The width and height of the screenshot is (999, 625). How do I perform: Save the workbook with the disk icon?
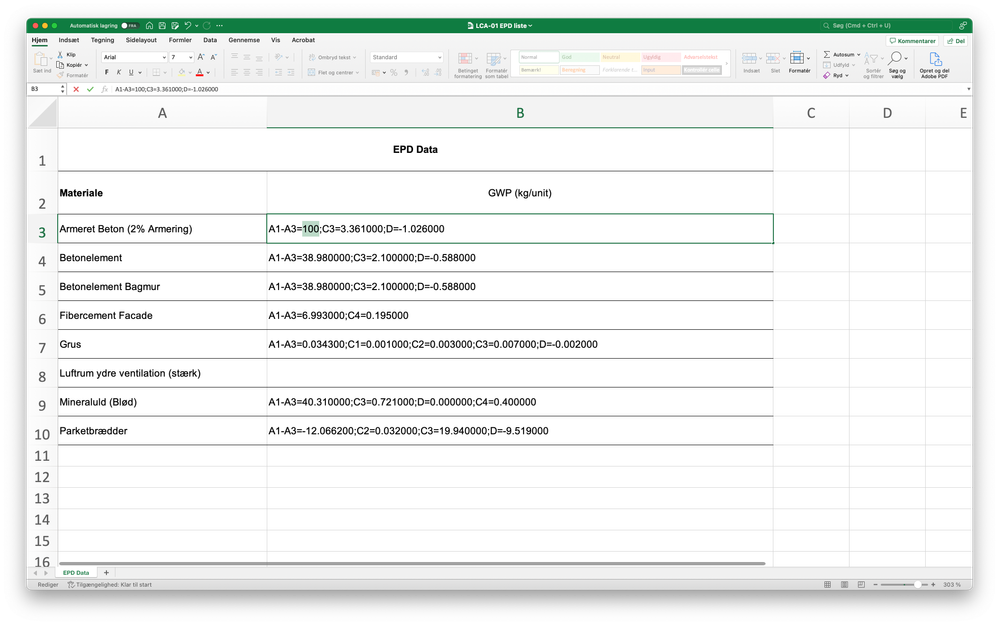tap(162, 25)
